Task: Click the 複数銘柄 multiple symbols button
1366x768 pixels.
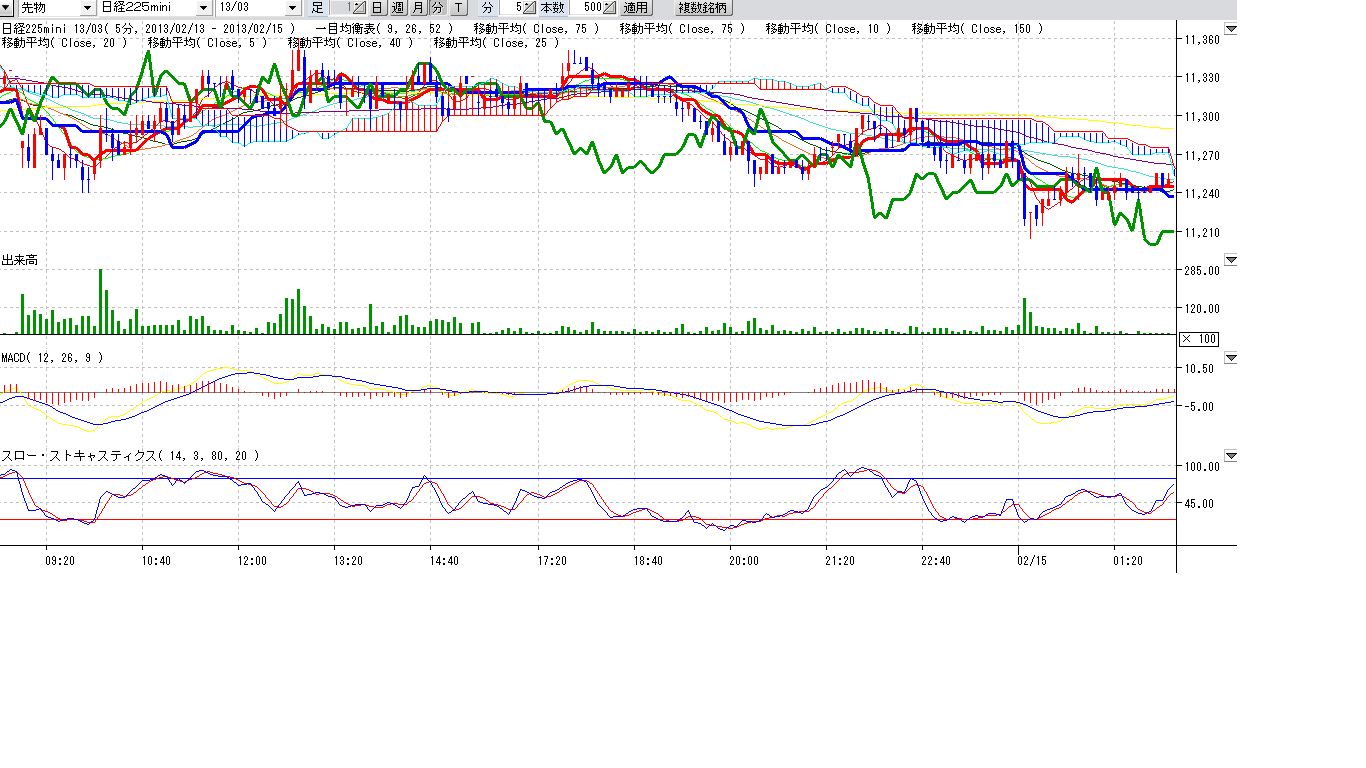Action: tap(704, 8)
